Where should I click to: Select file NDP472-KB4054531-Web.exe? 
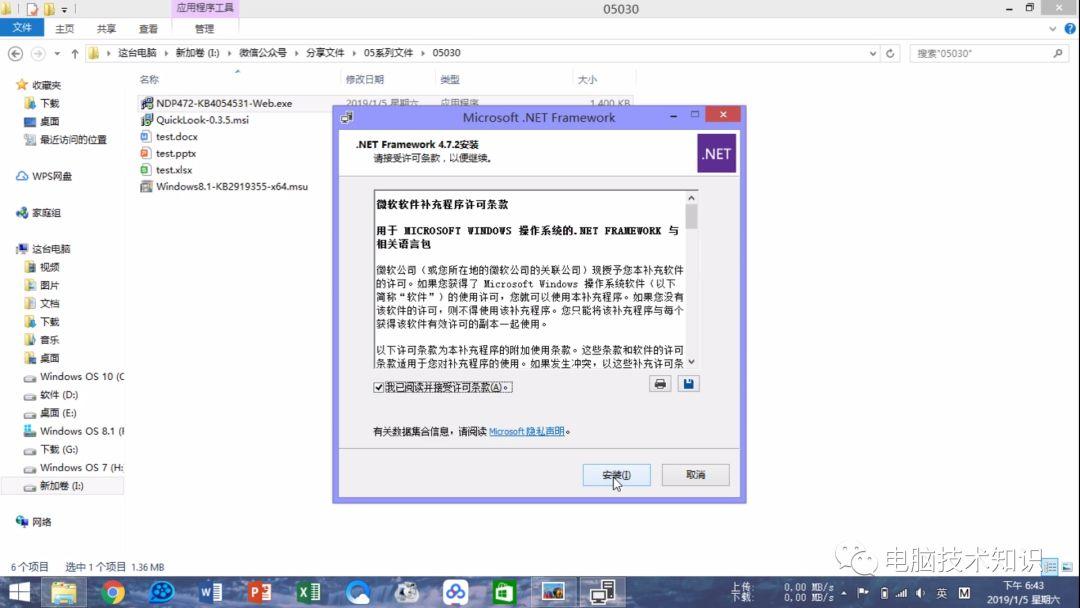click(x=224, y=103)
